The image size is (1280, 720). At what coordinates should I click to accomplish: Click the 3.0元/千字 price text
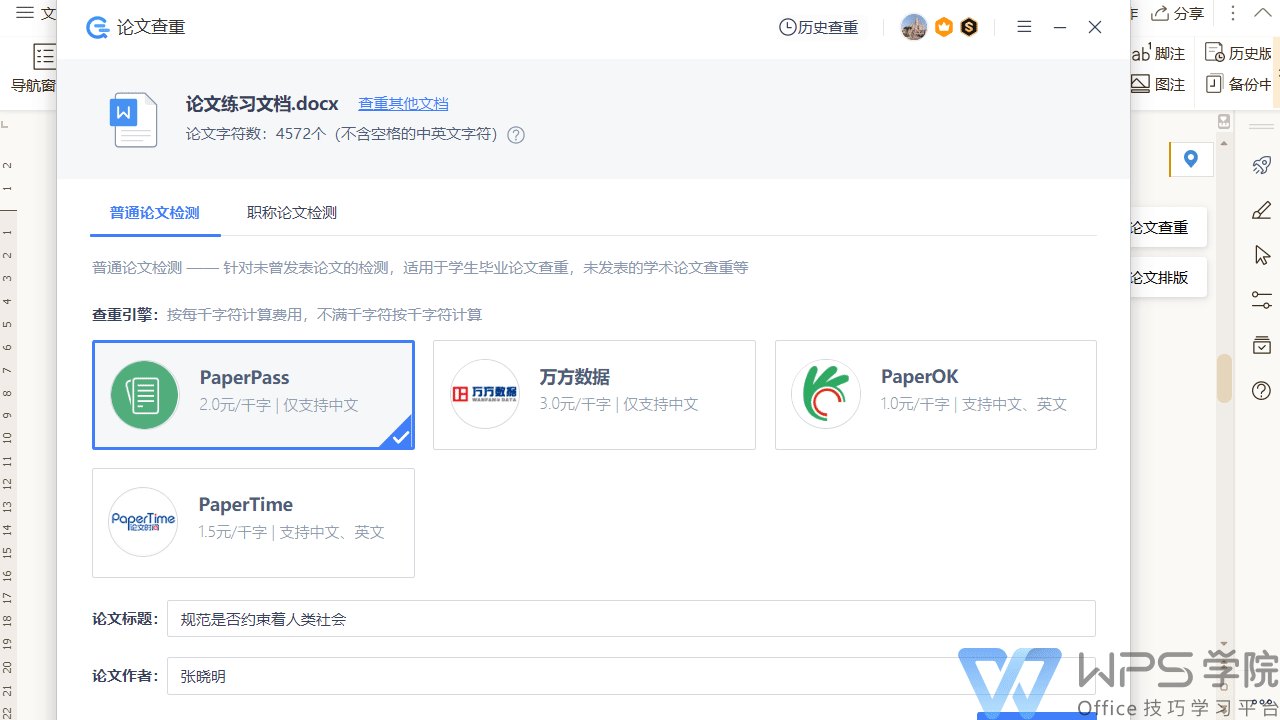(x=576, y=405)
